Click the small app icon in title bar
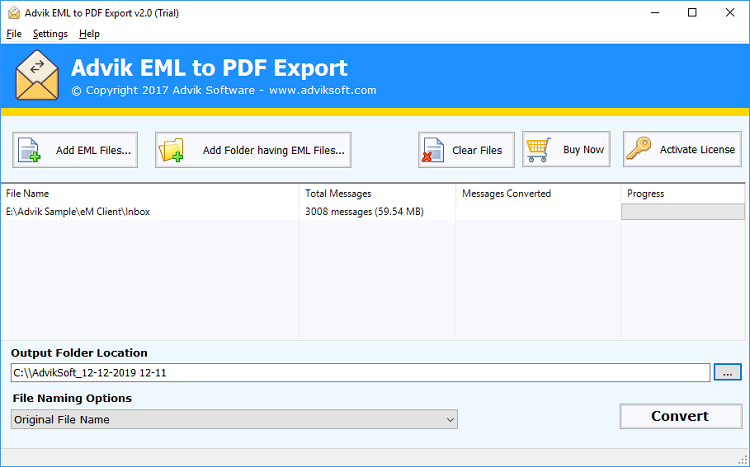 (x=14, y=12)
